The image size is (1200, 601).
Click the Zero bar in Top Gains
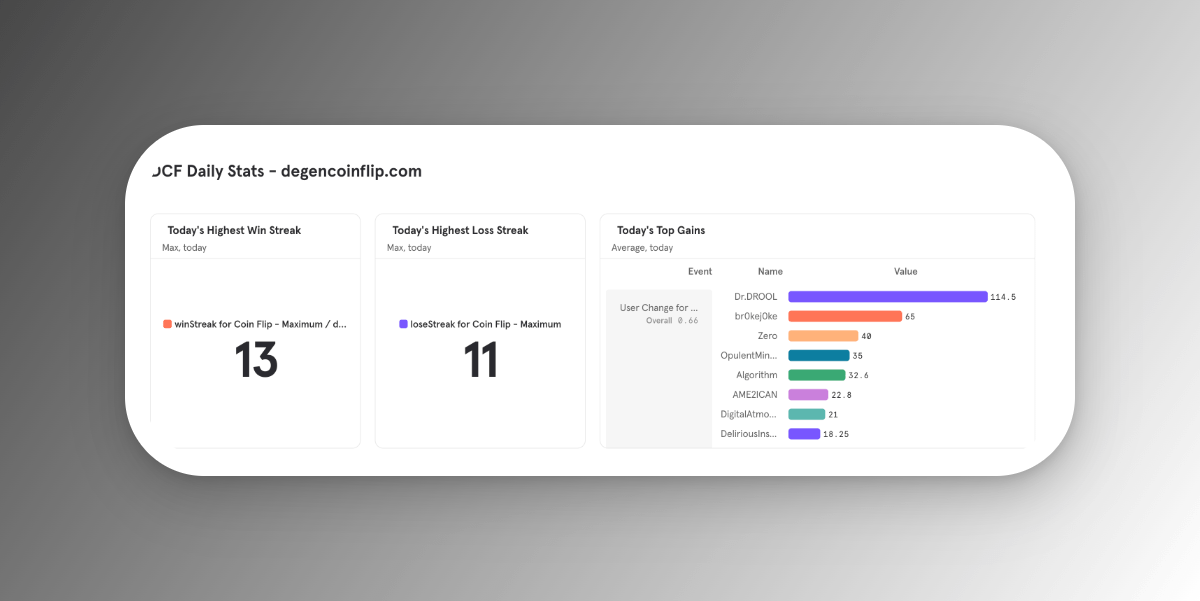822,336
